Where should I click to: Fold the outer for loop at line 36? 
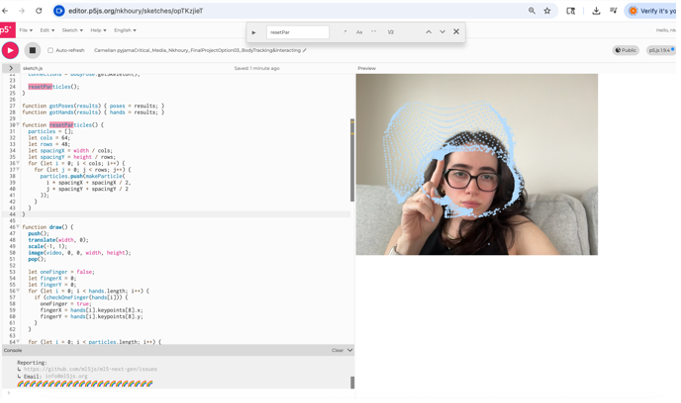pos(18,163)
